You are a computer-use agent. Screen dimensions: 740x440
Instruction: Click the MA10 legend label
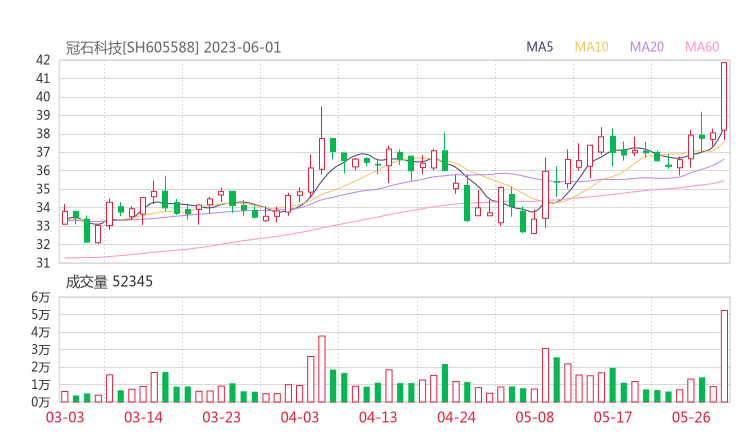591,47
